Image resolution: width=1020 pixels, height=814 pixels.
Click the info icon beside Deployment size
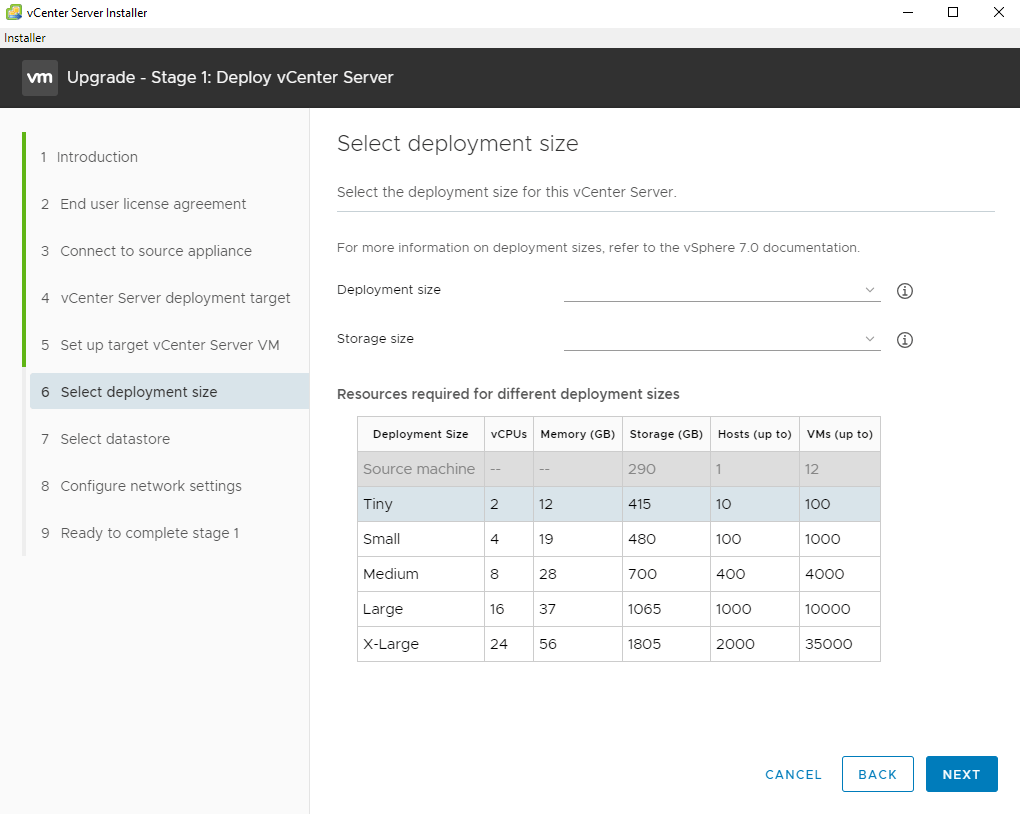(x=905, y=291)
